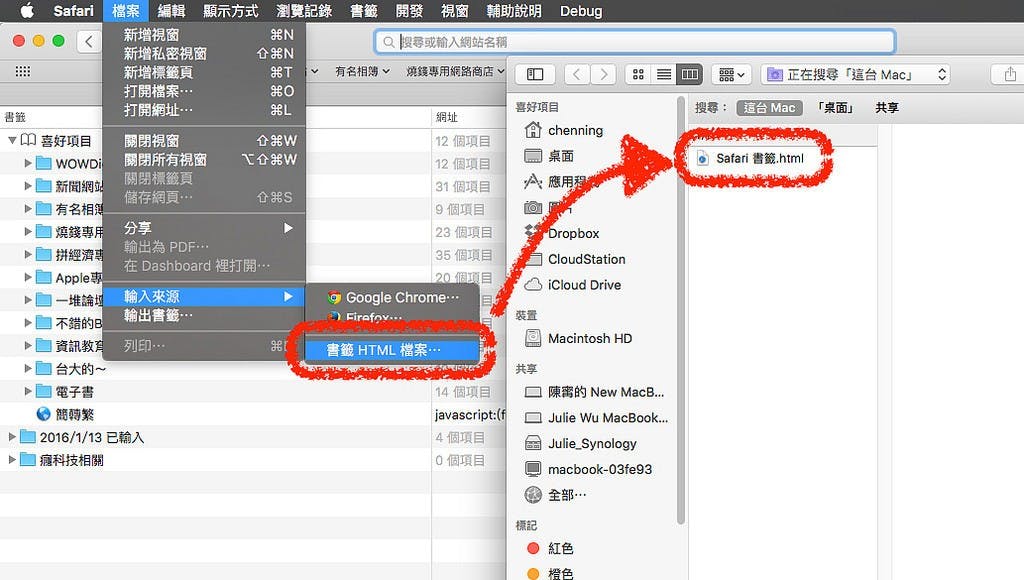The width and height of the screenshot is (1024, 580).
Task: Expand the 2016/1/13 已輸入 folder
Action: point(12,437)
